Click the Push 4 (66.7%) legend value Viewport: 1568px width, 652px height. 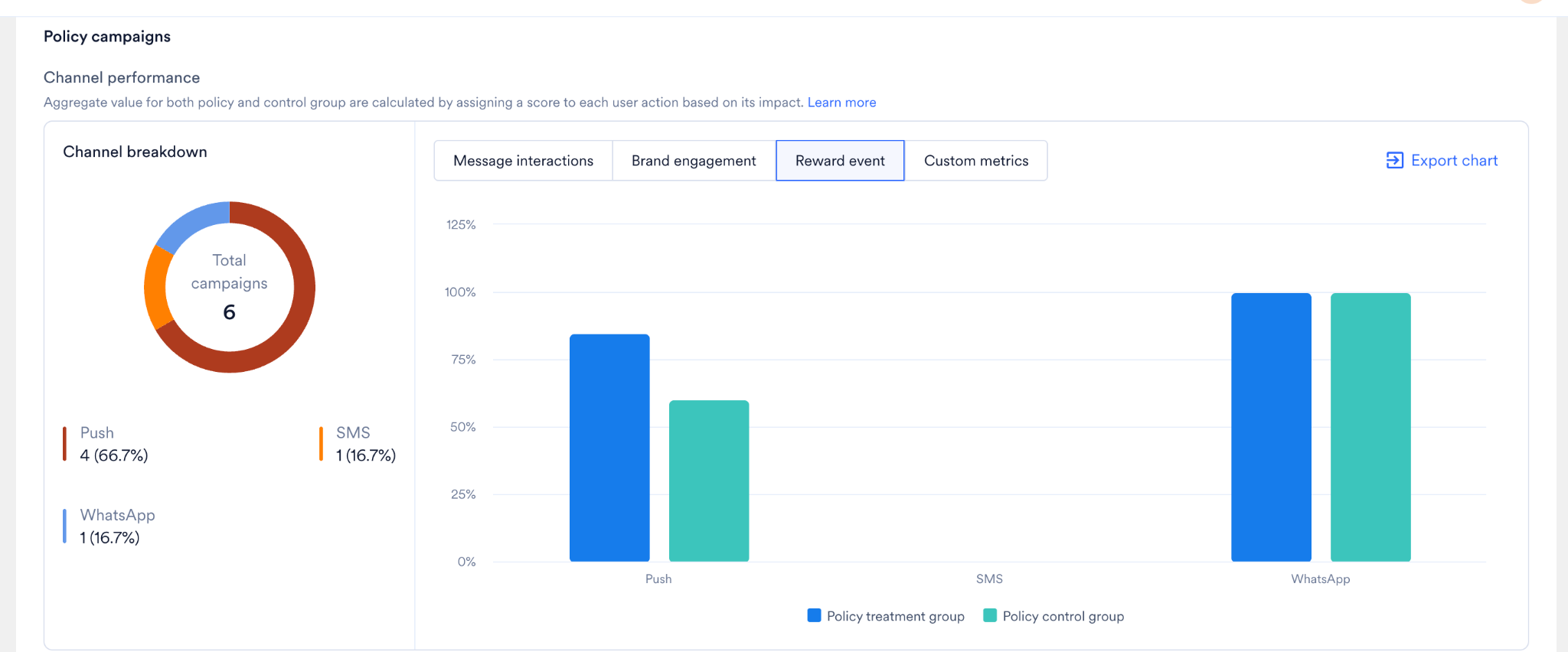114,455
